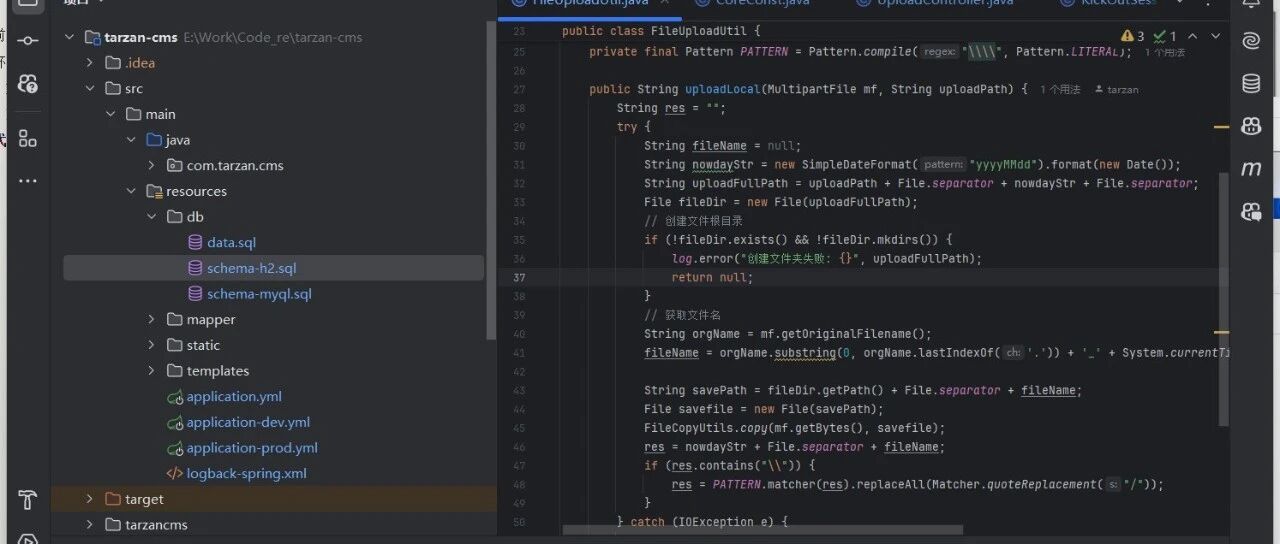The height and width of the screenshot is (544, 1280).
Task: Open the Structure tool window icon
Action: point(28,138)
